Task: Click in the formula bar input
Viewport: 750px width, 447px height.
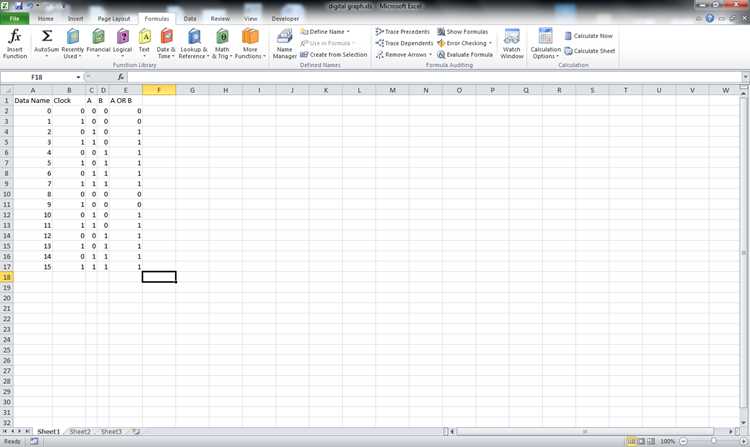Action: click(434, 76)
